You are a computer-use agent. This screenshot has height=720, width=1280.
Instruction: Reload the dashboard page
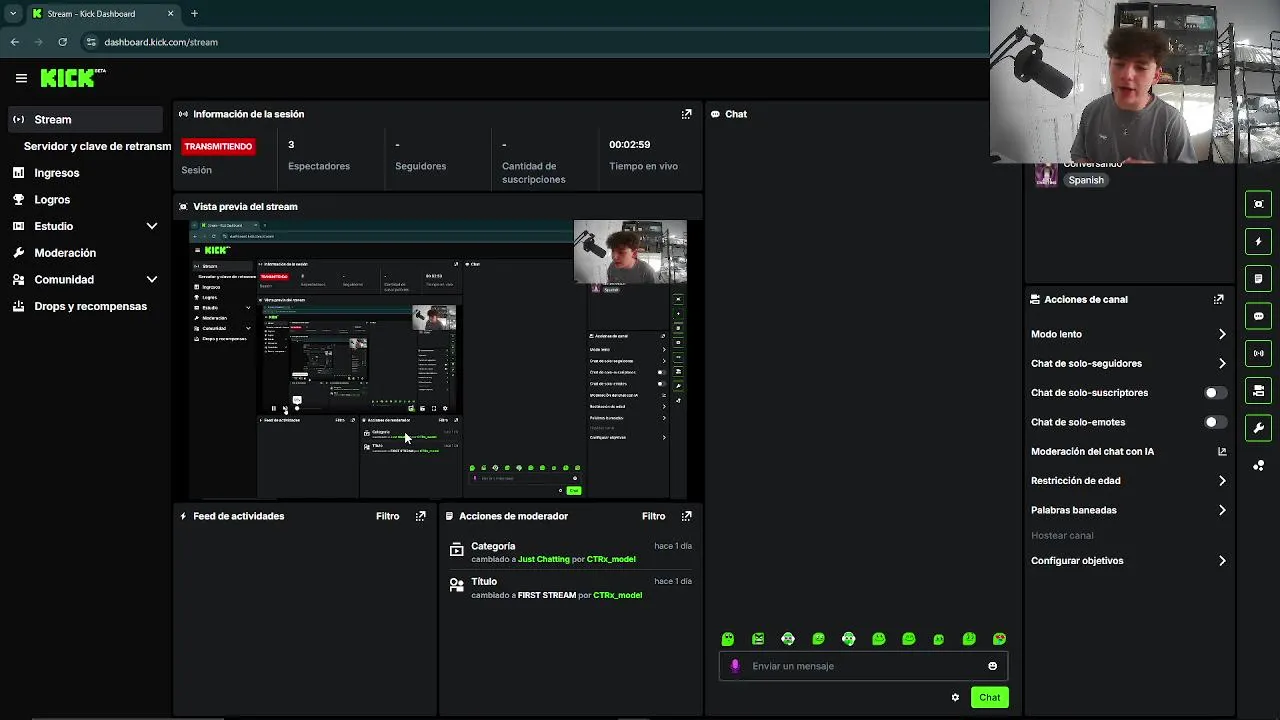pos(62,42)
